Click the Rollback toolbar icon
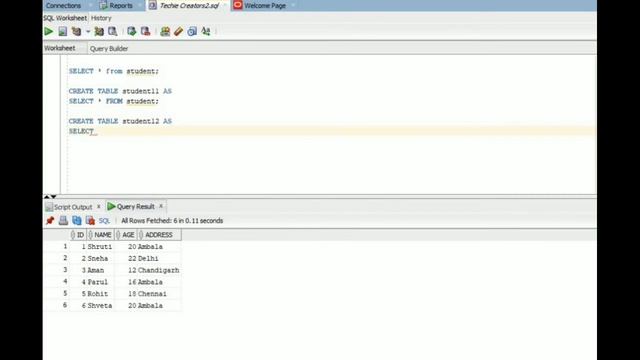Screen dimensions: 640x360 [x=145, y=31]
